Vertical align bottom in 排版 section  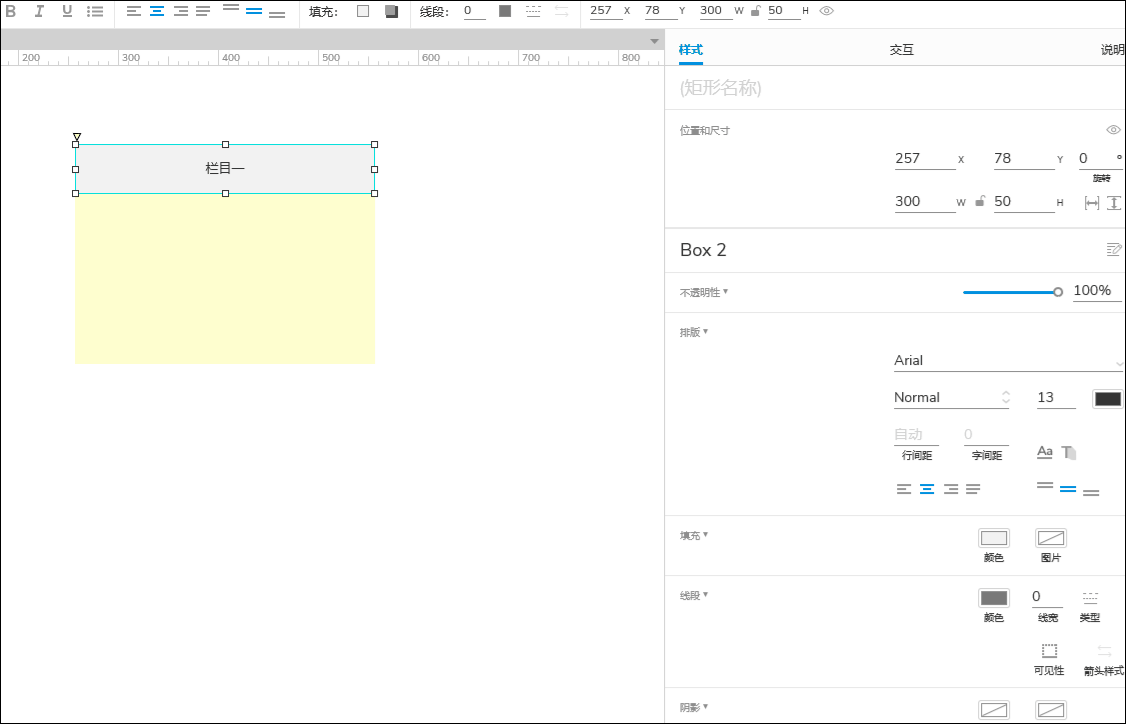click(x=1091, y=493)
